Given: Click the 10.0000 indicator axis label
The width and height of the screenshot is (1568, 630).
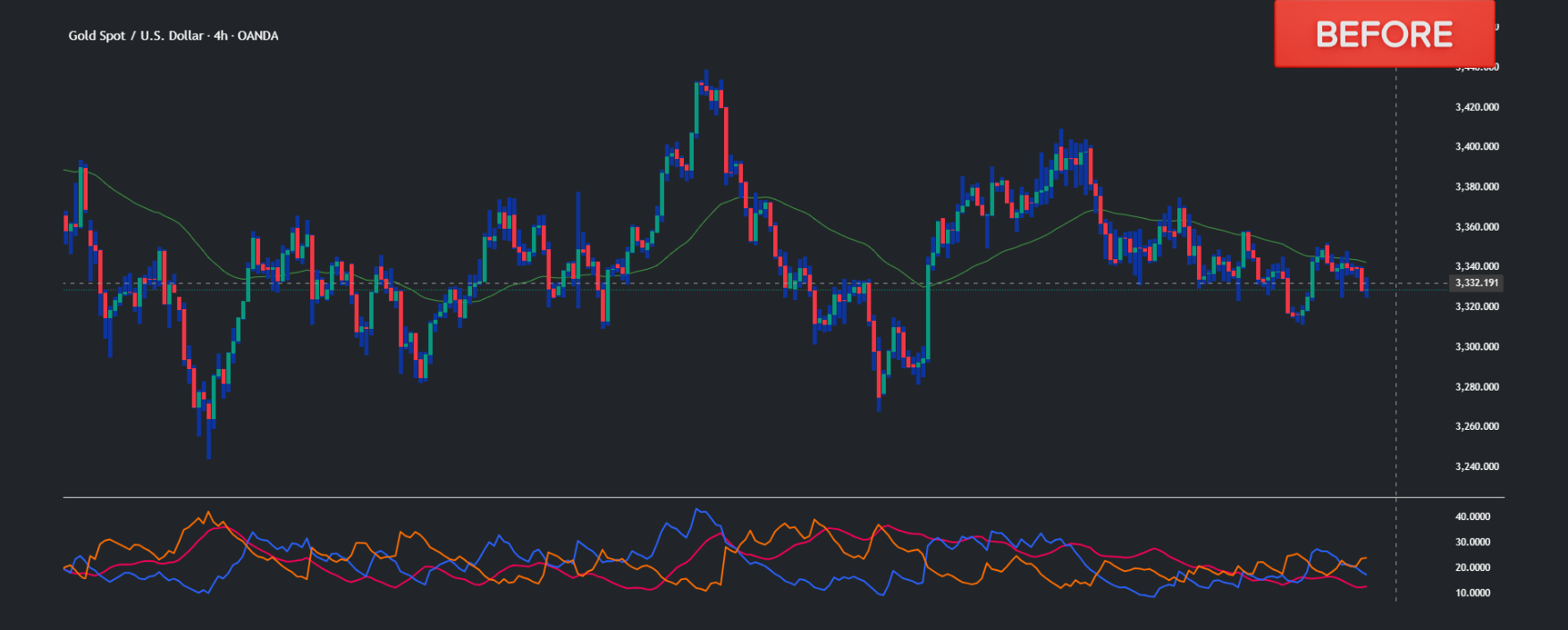Looking at the screenshot, I should (1472, 593).
